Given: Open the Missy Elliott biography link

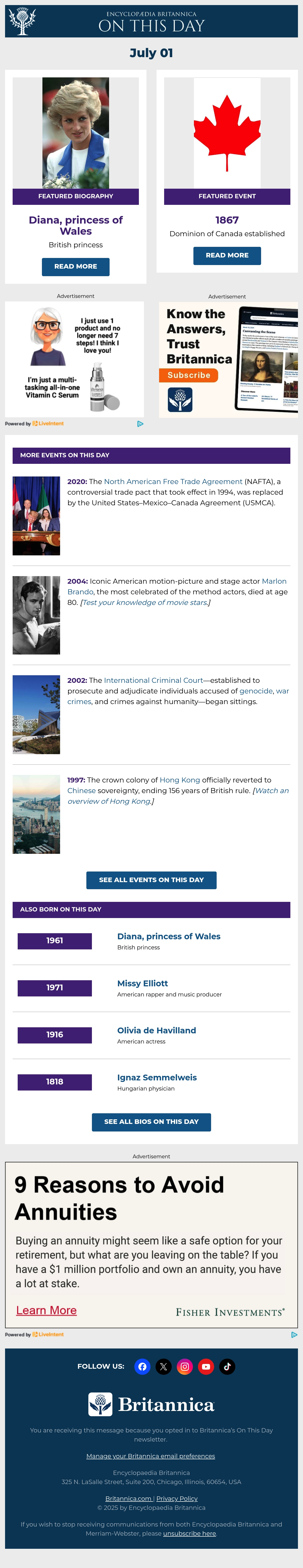Looking at the screenshot, I should (x=143, y=983).
